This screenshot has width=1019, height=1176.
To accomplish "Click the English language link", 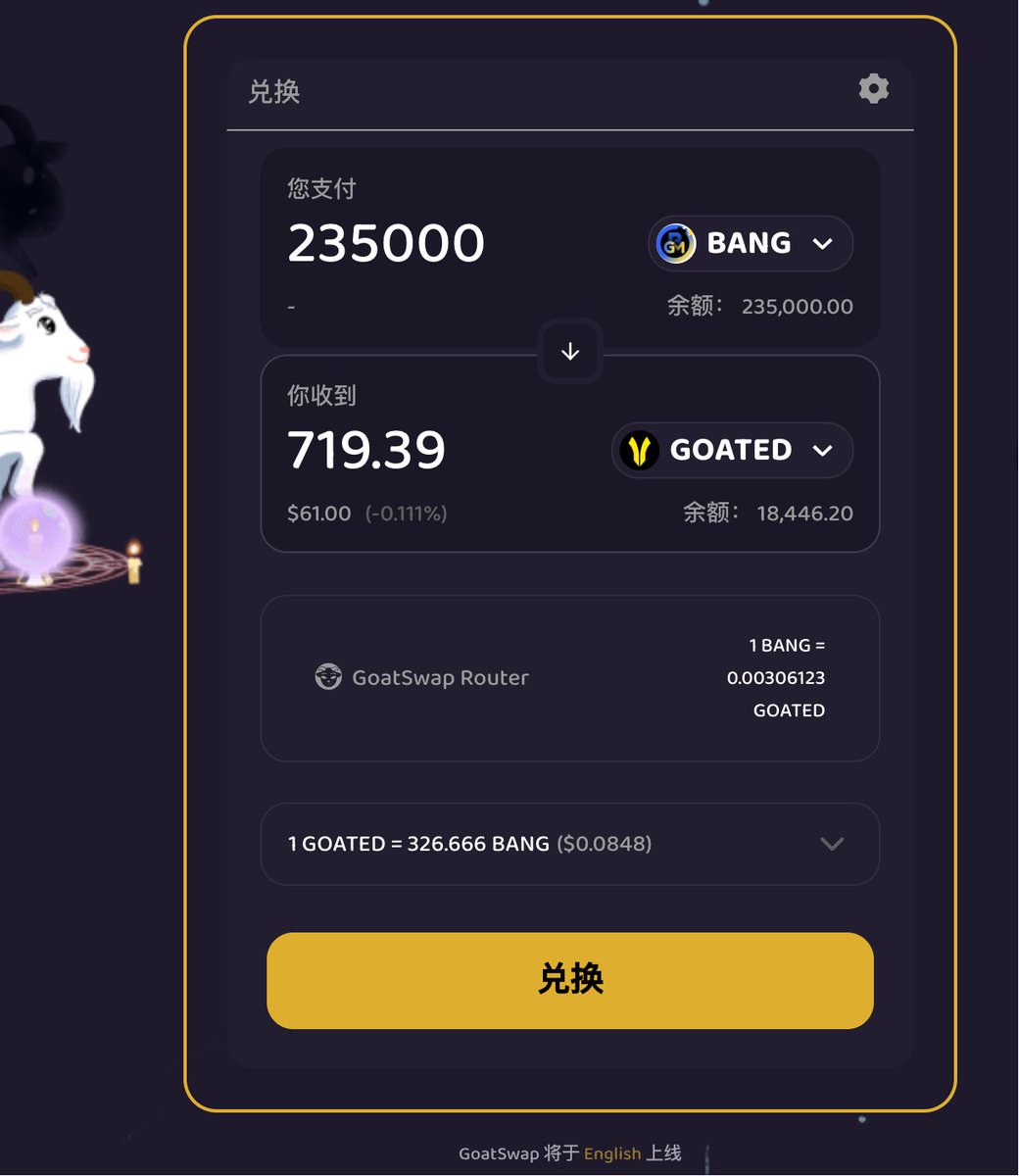I will coord(612,1153).
